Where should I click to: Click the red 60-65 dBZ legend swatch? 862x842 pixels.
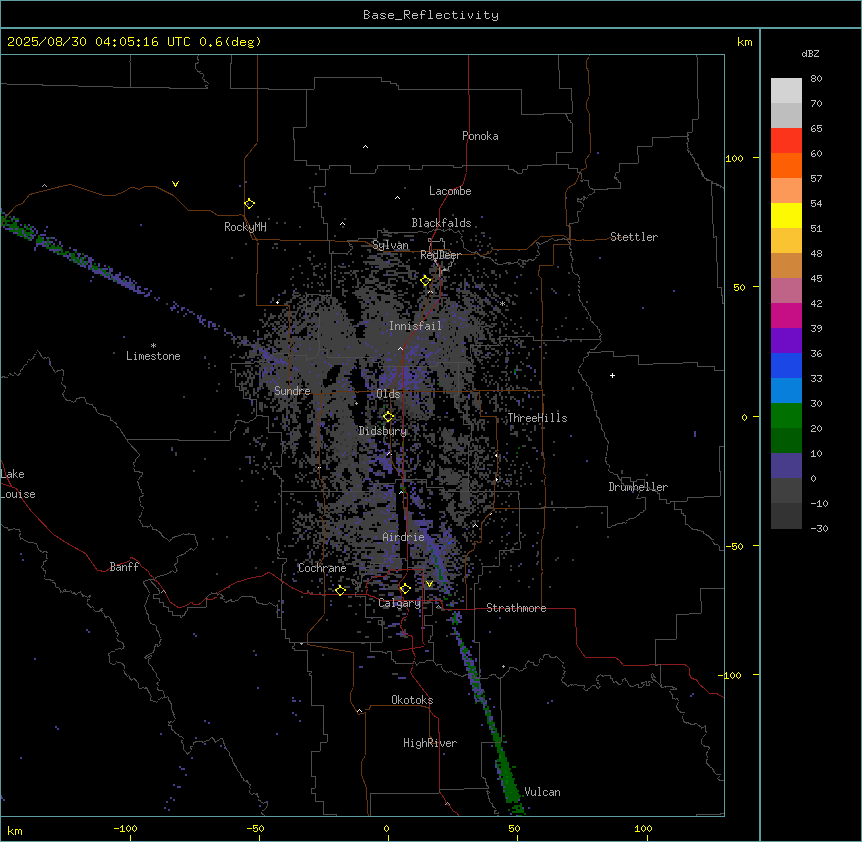point(786,141)
